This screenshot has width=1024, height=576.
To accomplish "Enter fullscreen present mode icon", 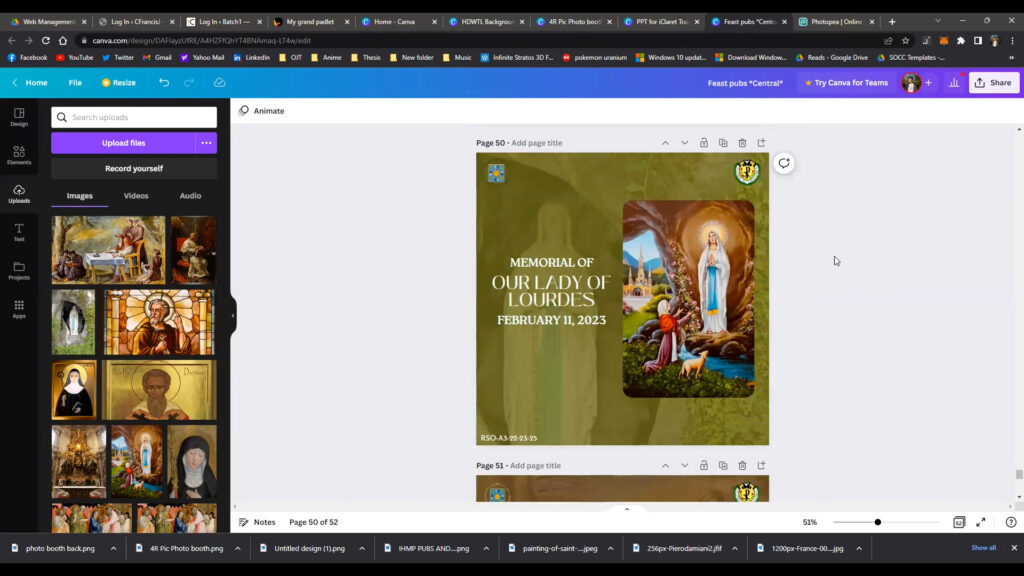I will pyautogui.click(x=981, y=522).
